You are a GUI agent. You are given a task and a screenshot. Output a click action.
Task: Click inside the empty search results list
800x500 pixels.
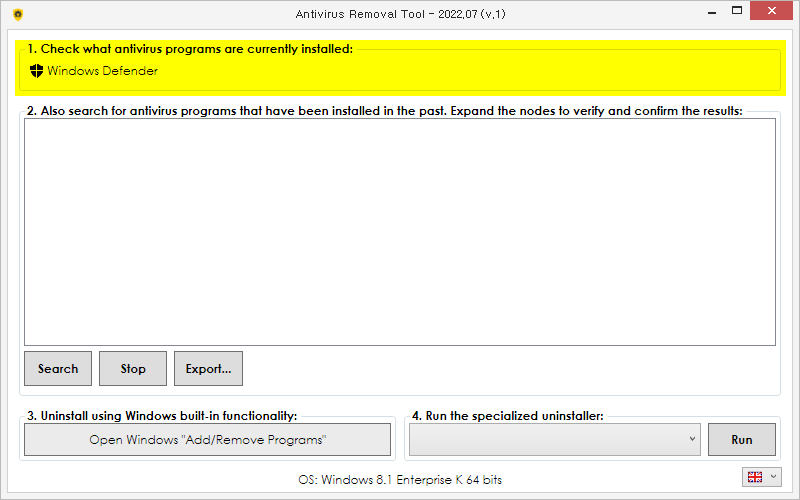click(x=399, y=232)
